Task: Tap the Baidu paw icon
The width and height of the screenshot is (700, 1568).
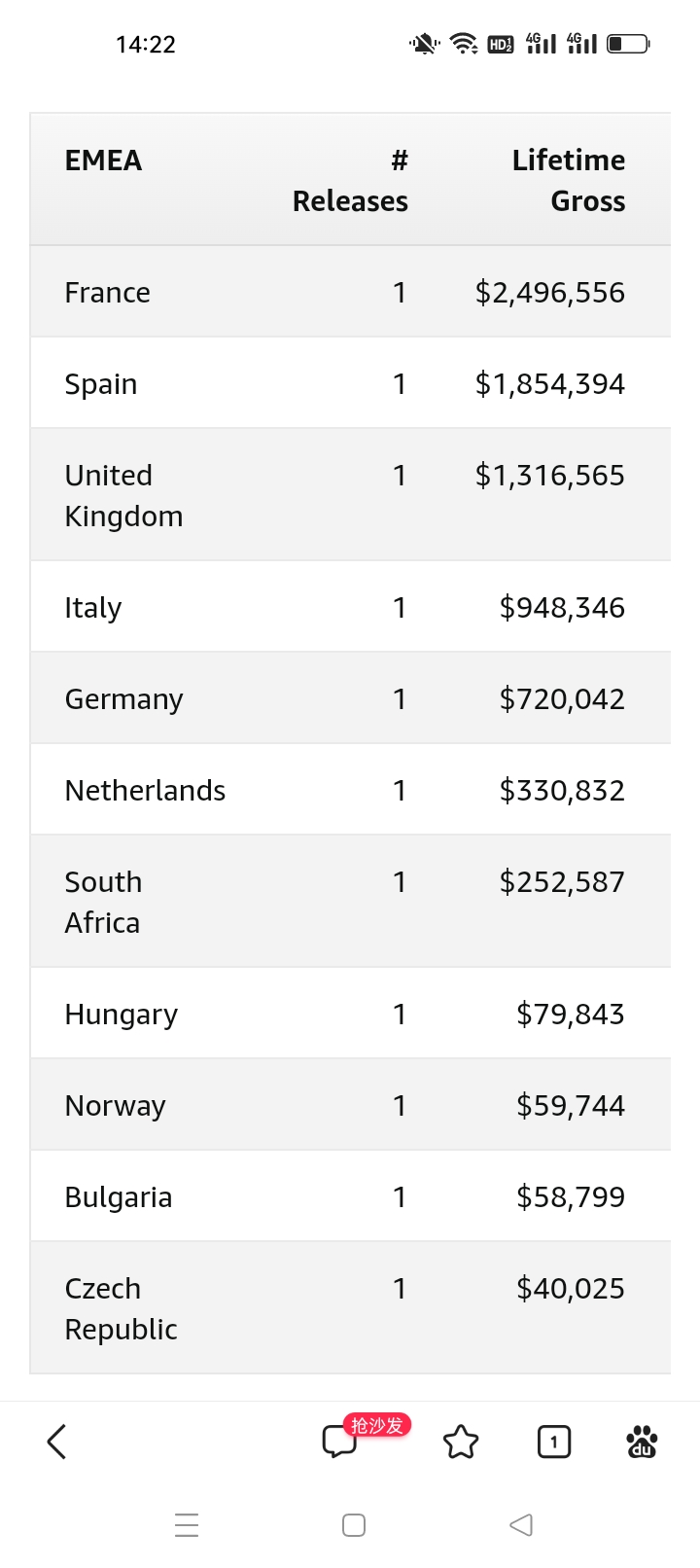Action: 642,1442
